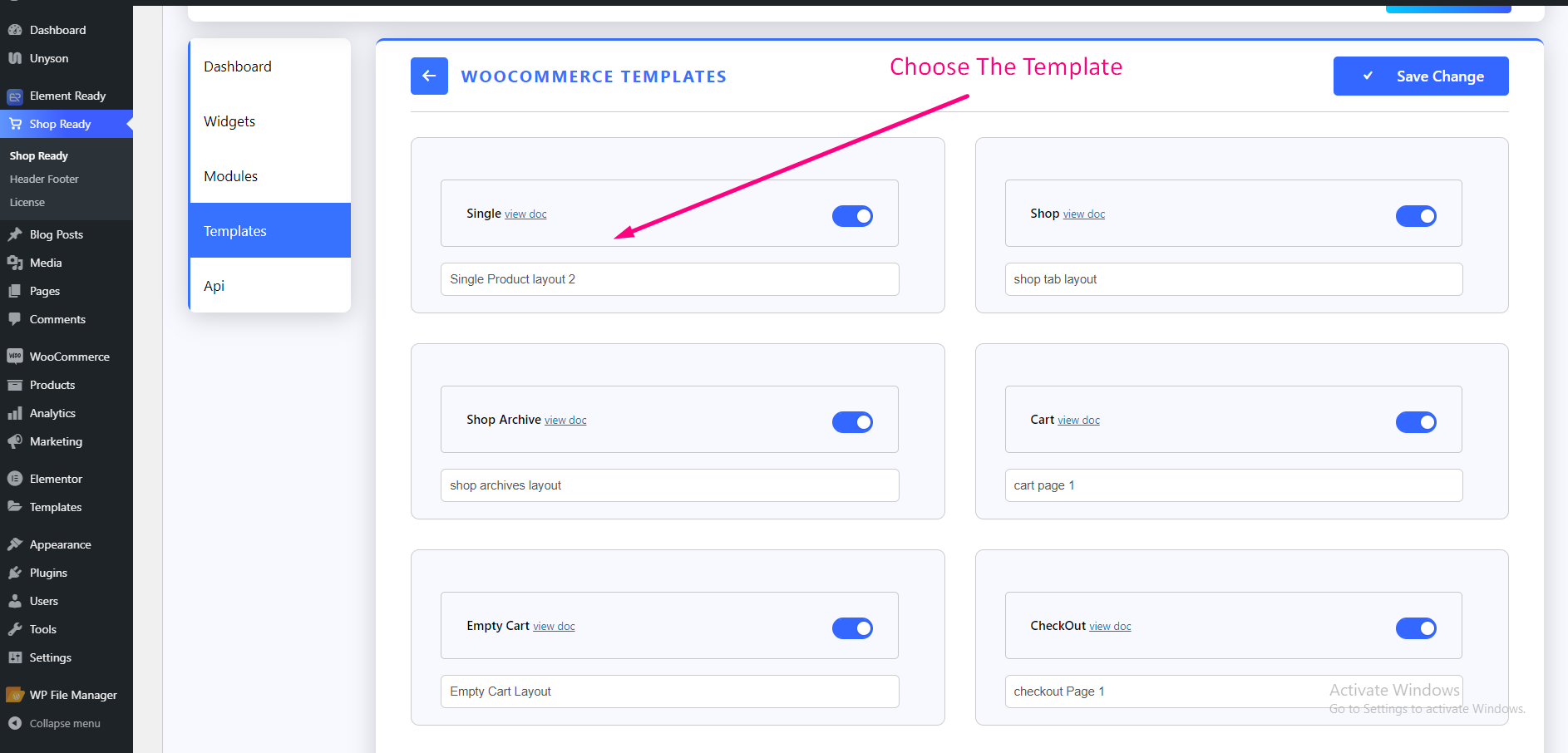The width and height of the screenshot is (1568, 753).
Task: Turn off the CheckOut template toggle
Action: [1416, 628]
